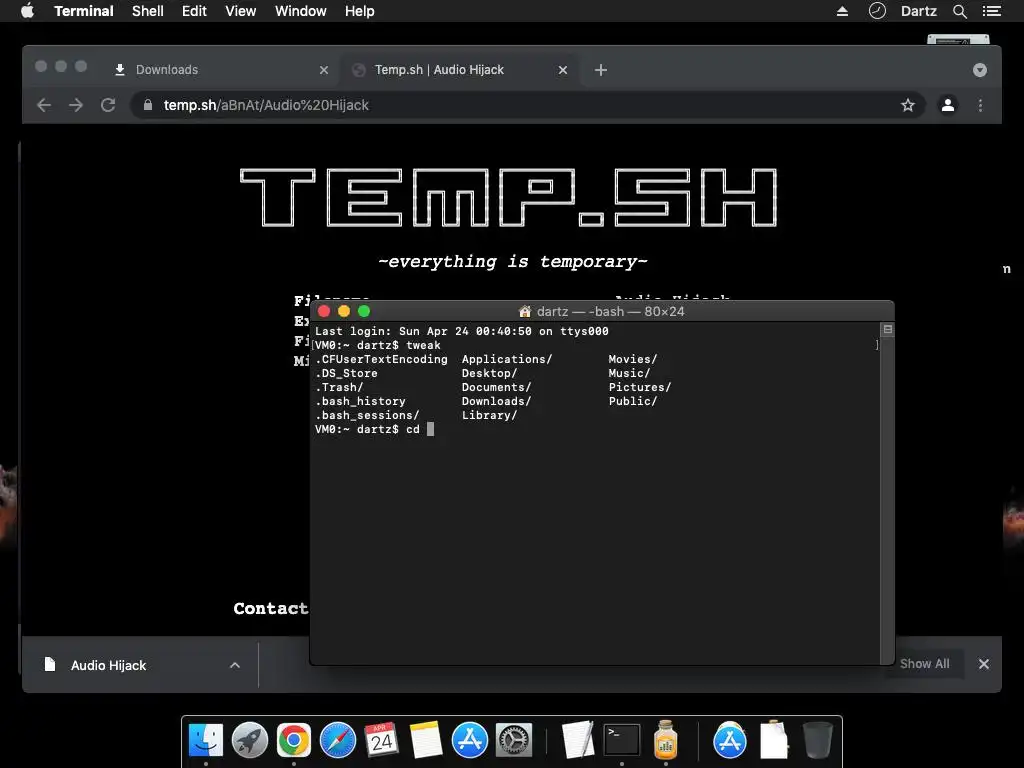Open the Edit menu
This screenshot has height=768, width=1024.
click(194, 11)
